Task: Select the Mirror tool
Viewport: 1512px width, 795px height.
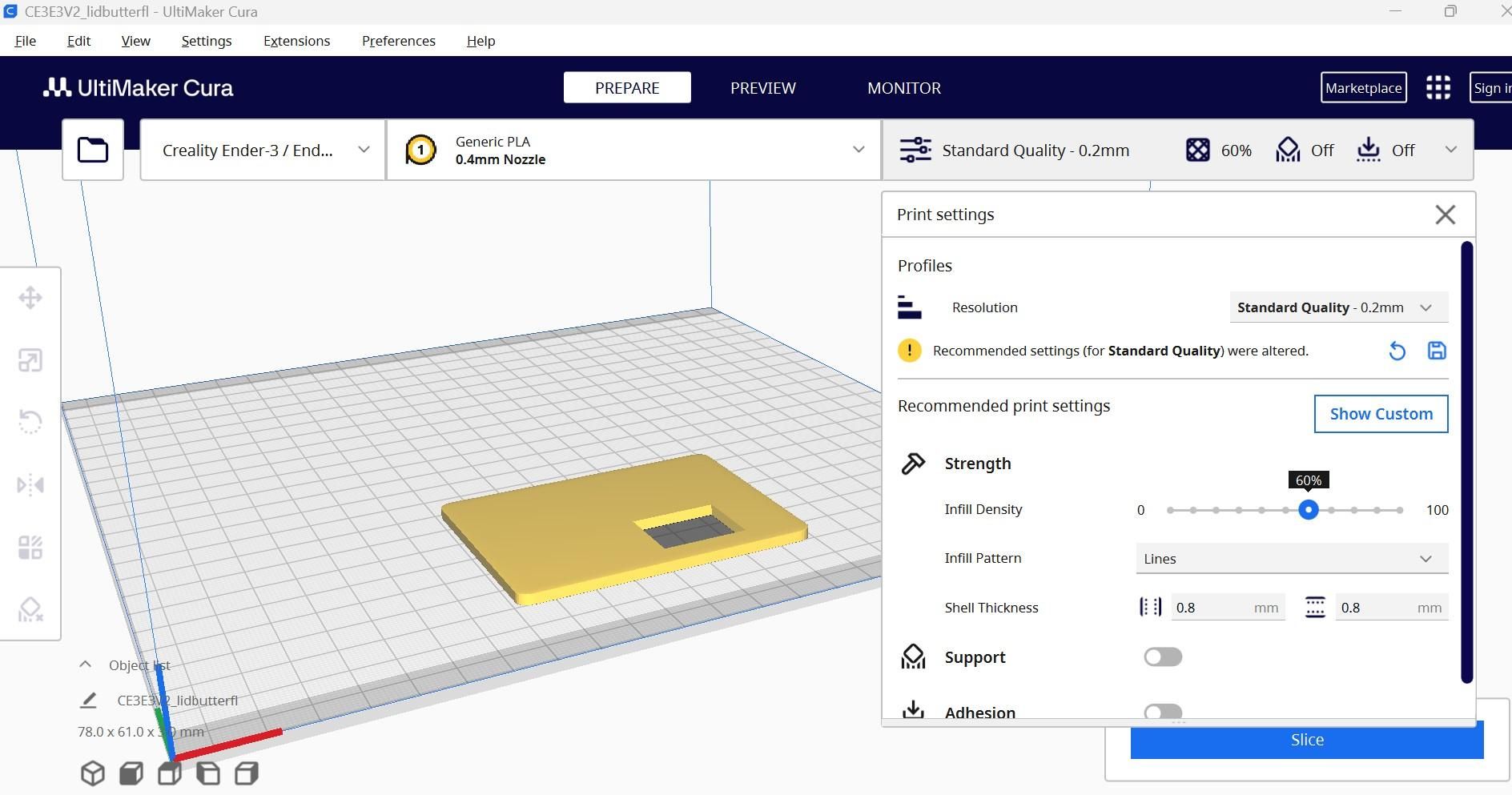Action: click(30, 484)
